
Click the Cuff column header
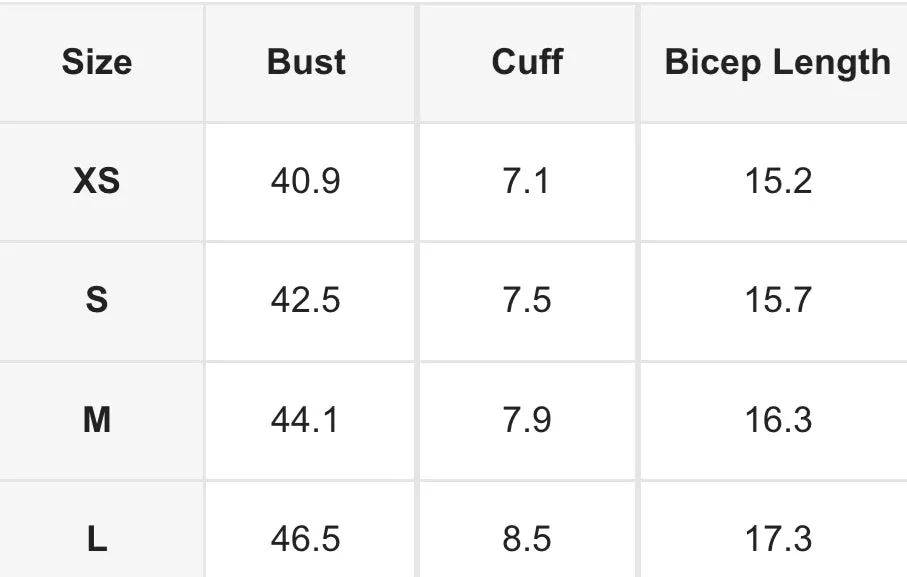coord(527,62)
